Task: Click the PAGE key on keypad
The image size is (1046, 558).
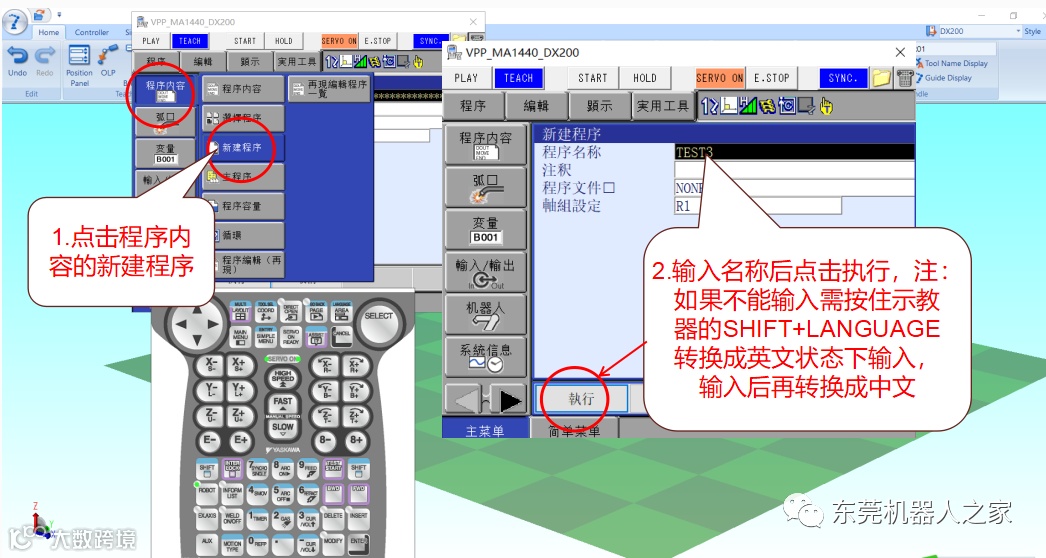Action: (316, 312)
